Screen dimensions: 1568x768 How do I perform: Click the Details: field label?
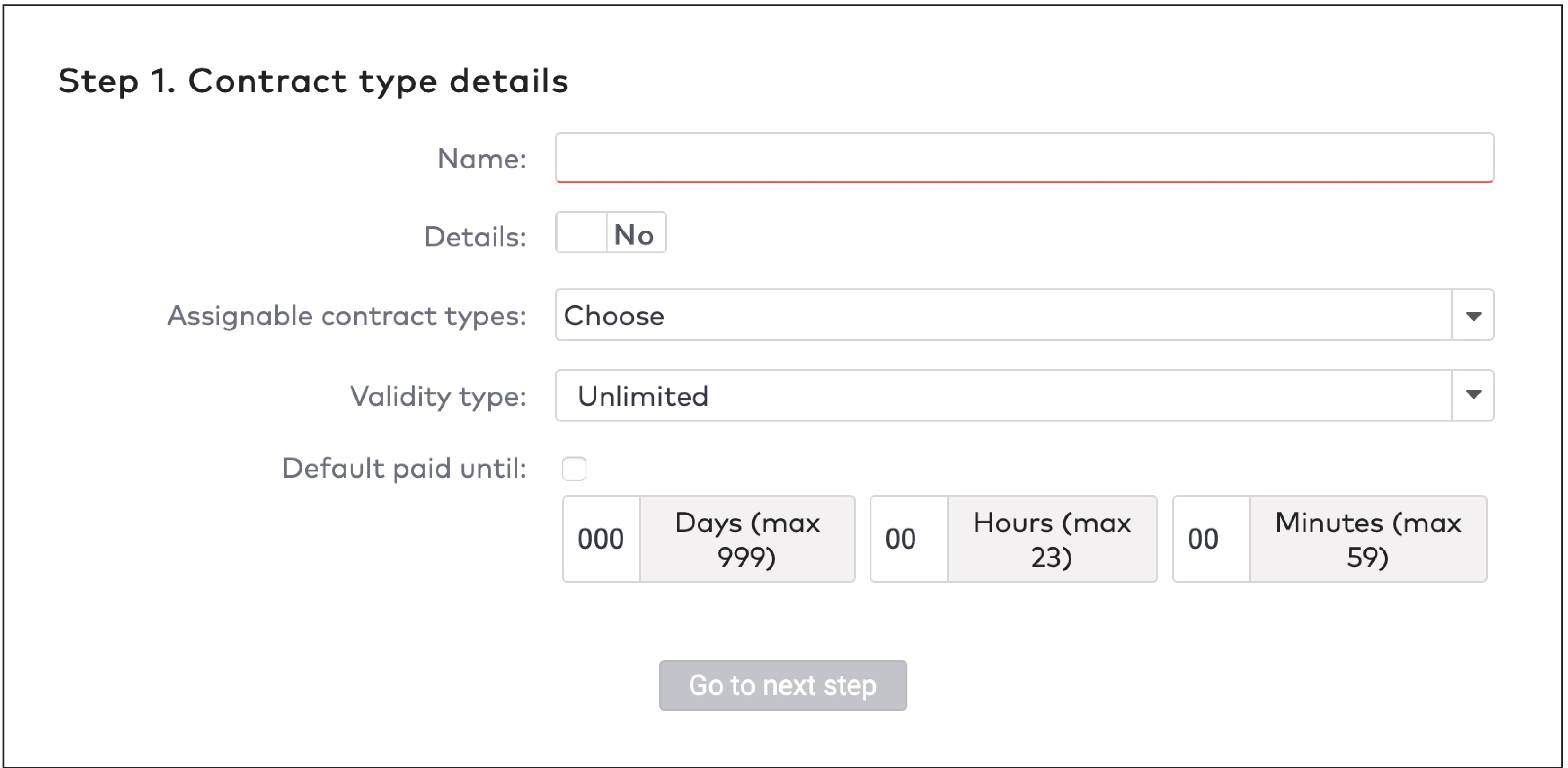point(475,236)
